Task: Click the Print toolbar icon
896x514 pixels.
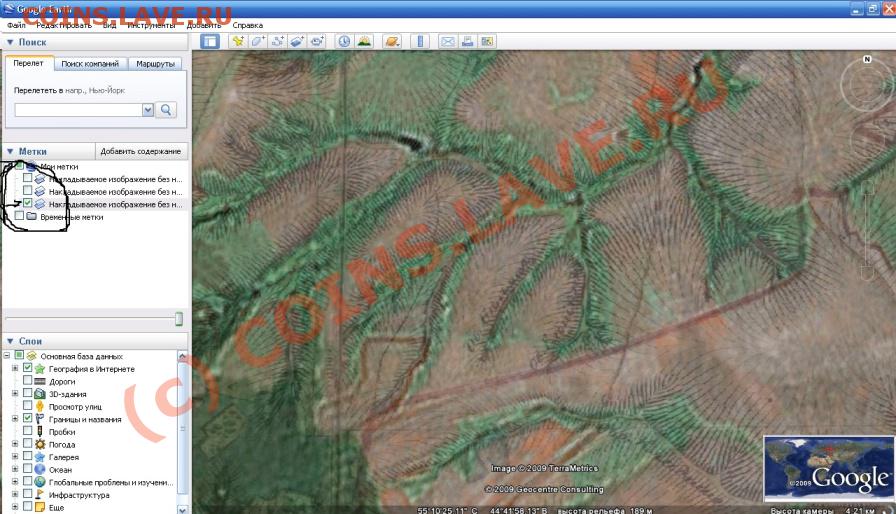Action: tap(467, 41)
